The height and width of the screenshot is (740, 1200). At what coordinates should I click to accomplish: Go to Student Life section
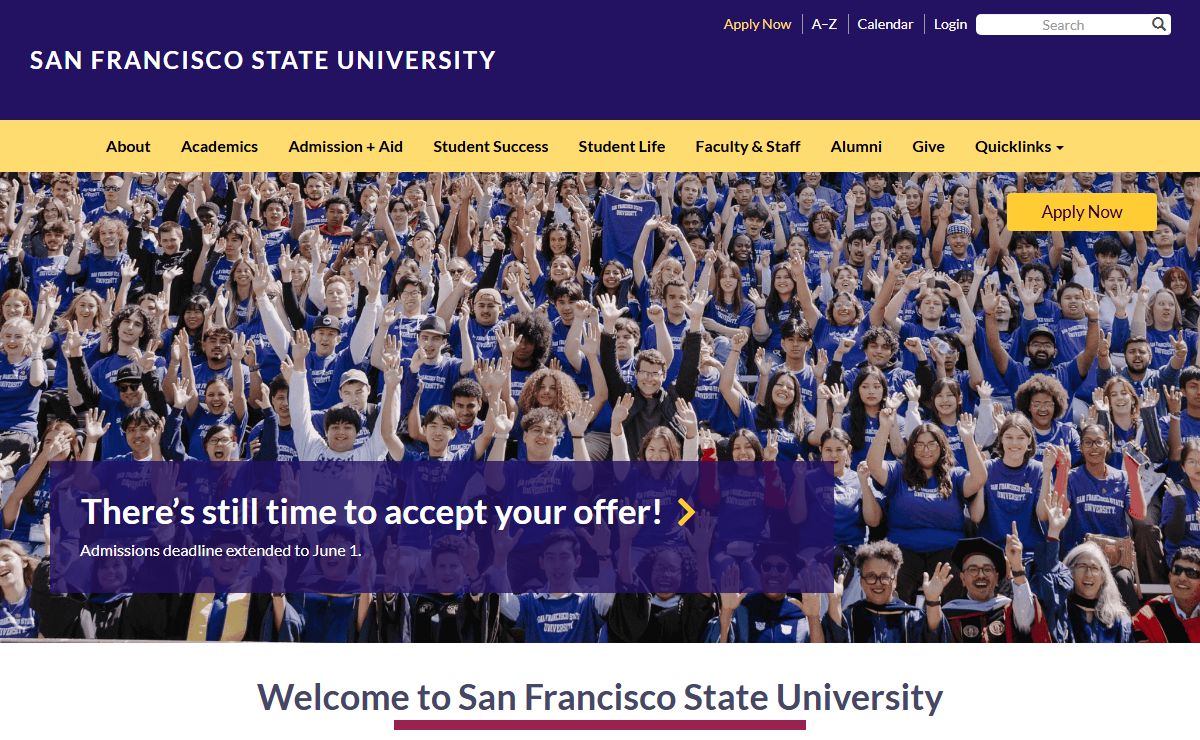621,146
